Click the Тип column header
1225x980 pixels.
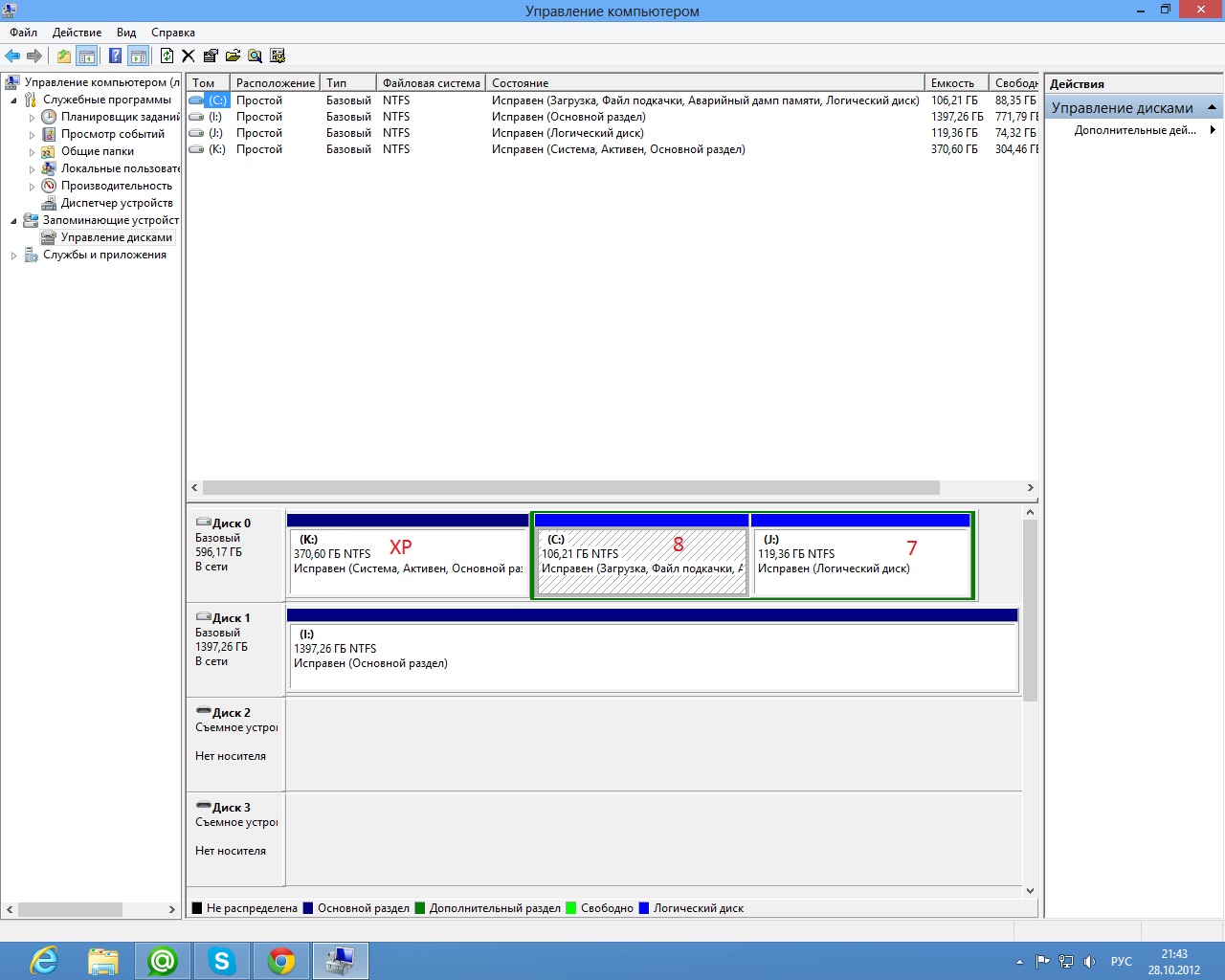348,83
